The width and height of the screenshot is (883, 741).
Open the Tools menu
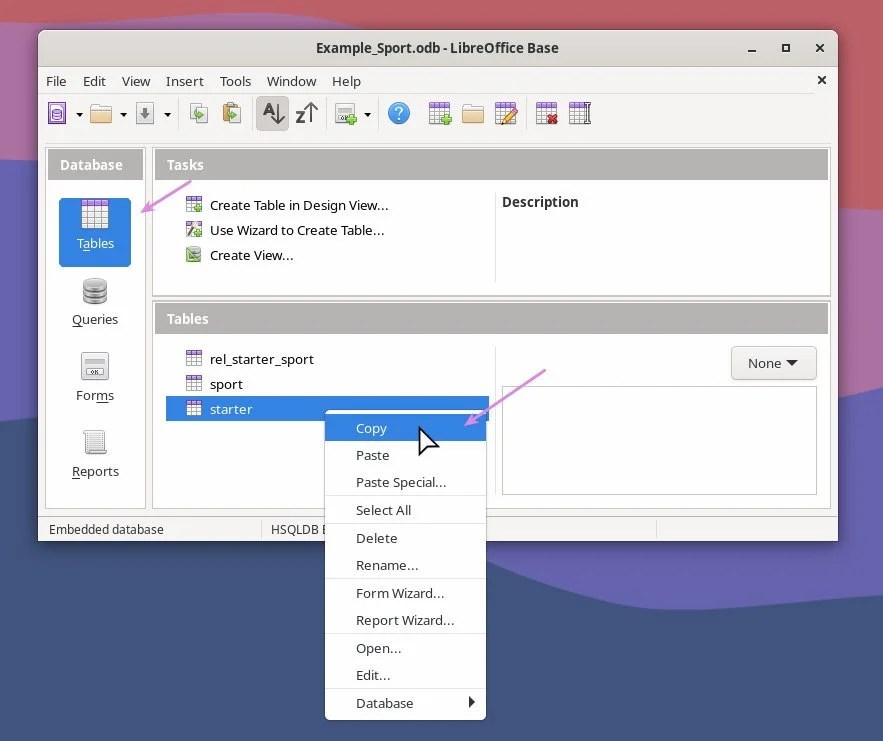[235, 81]
